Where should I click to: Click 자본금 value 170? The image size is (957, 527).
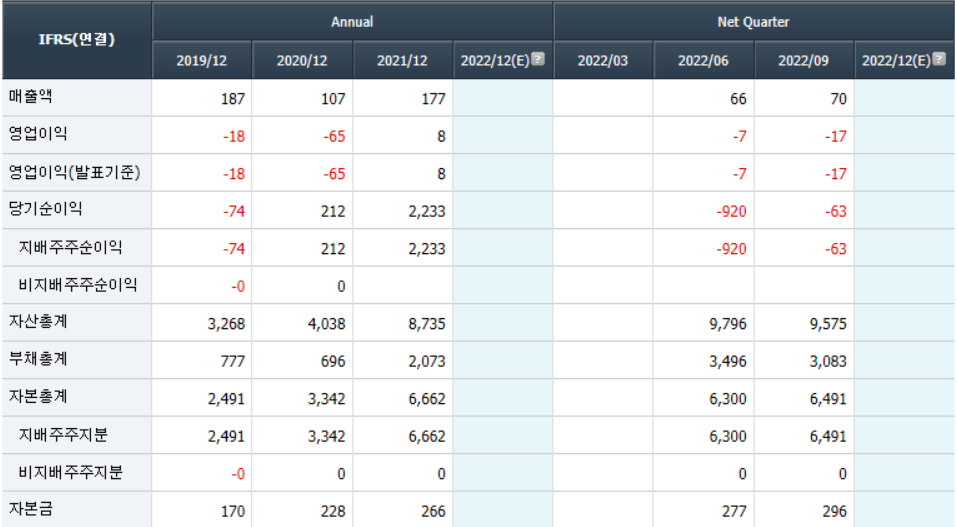(233, 511)
